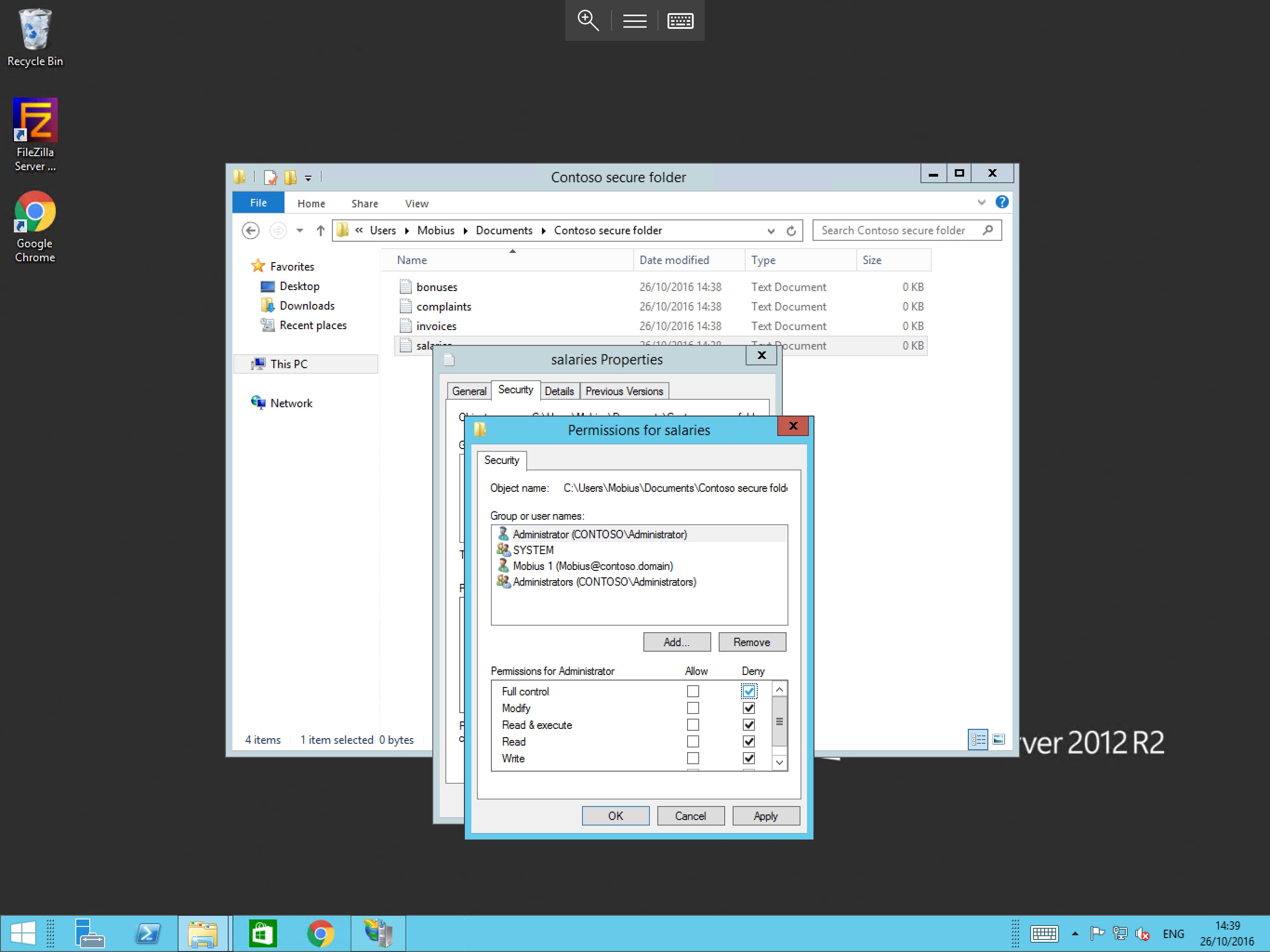The image size is (1270, 952).
Task: Uncheck Deny for Modify permission
Action: click(x=749, y=708)
